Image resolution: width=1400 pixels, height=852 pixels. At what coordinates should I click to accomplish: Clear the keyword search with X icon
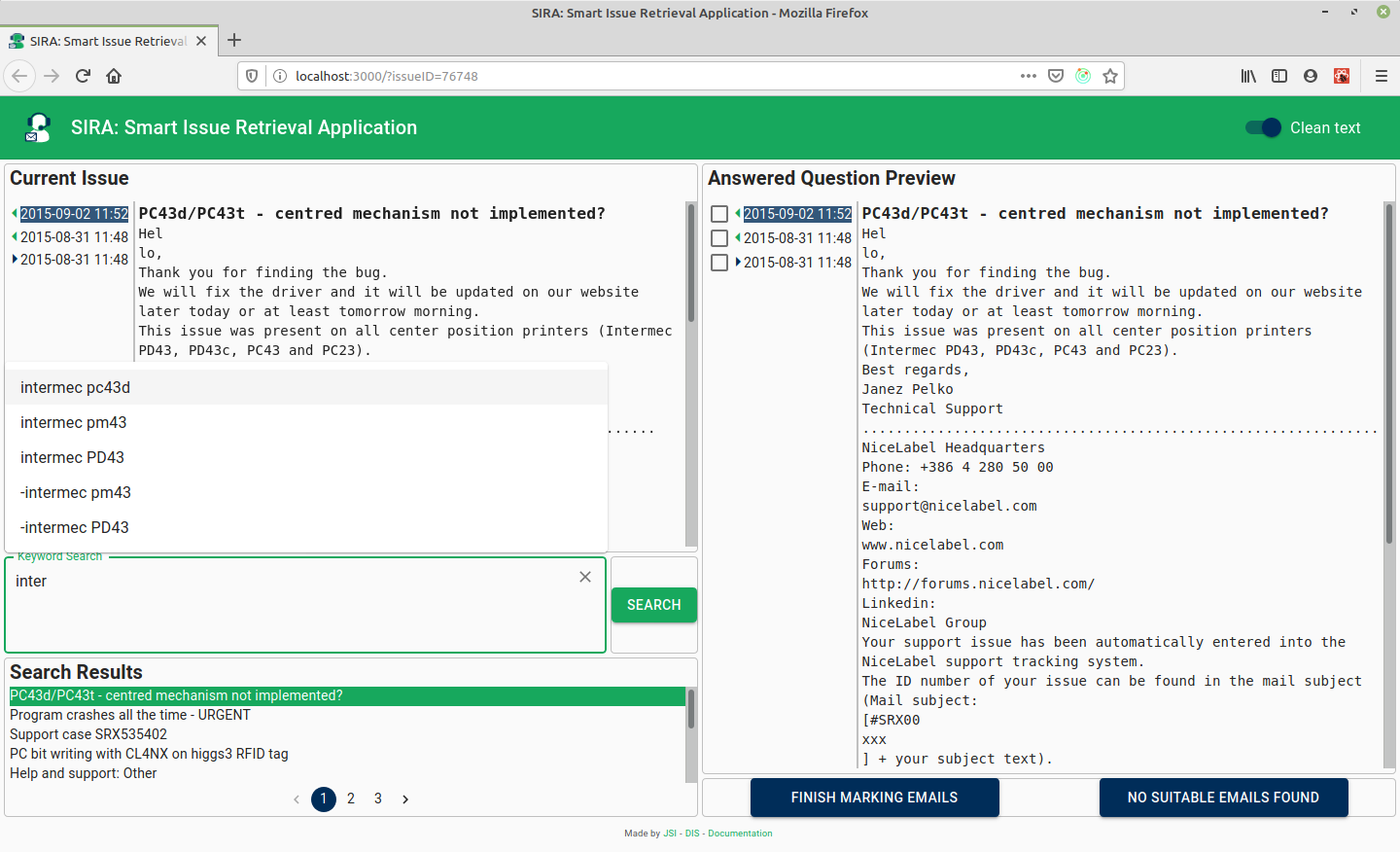coord(585,577)
